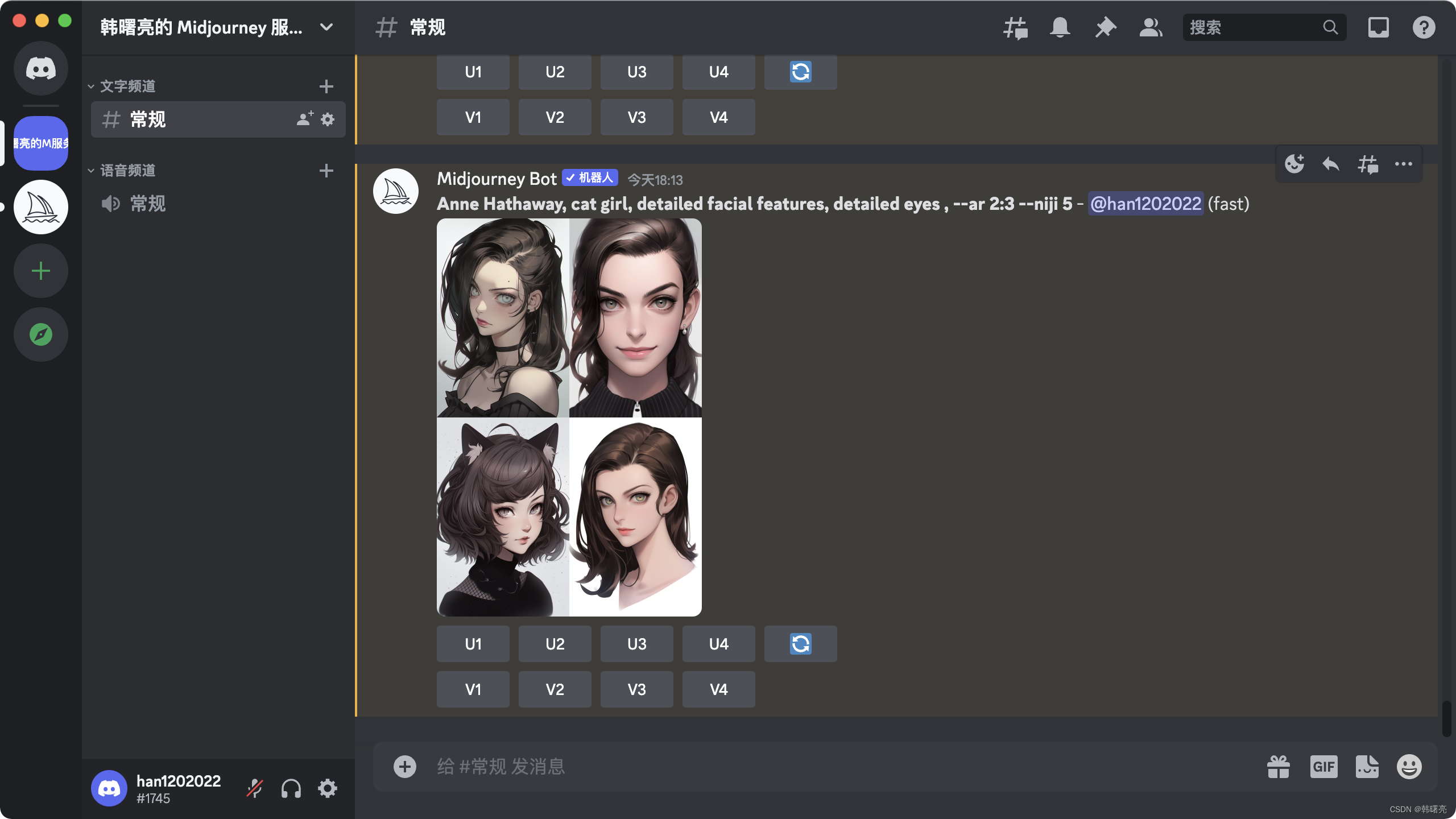Collapse the 文字频道 category
This screenshot has width=1456, height=819.
click(127, 86)
